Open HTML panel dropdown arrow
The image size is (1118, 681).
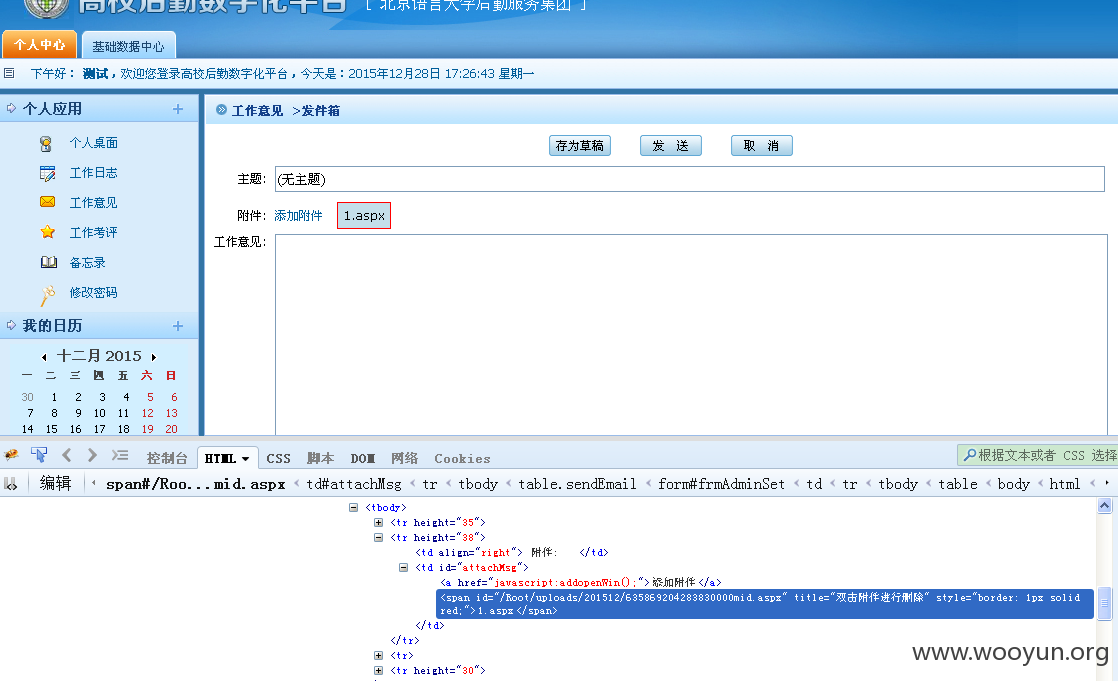[245, 459]
